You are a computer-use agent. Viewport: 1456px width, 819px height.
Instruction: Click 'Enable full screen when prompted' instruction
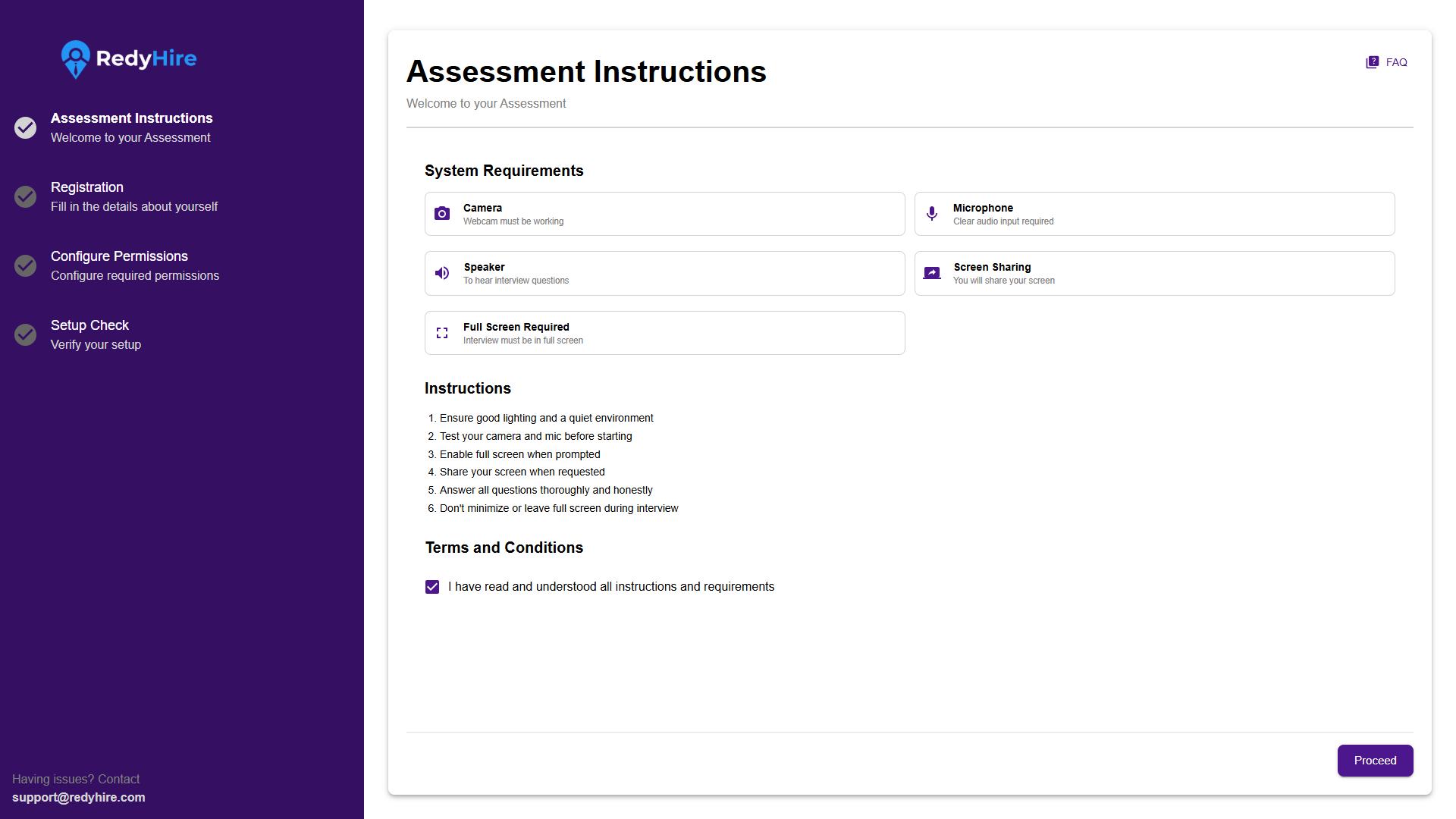click(x=520, y=454)
